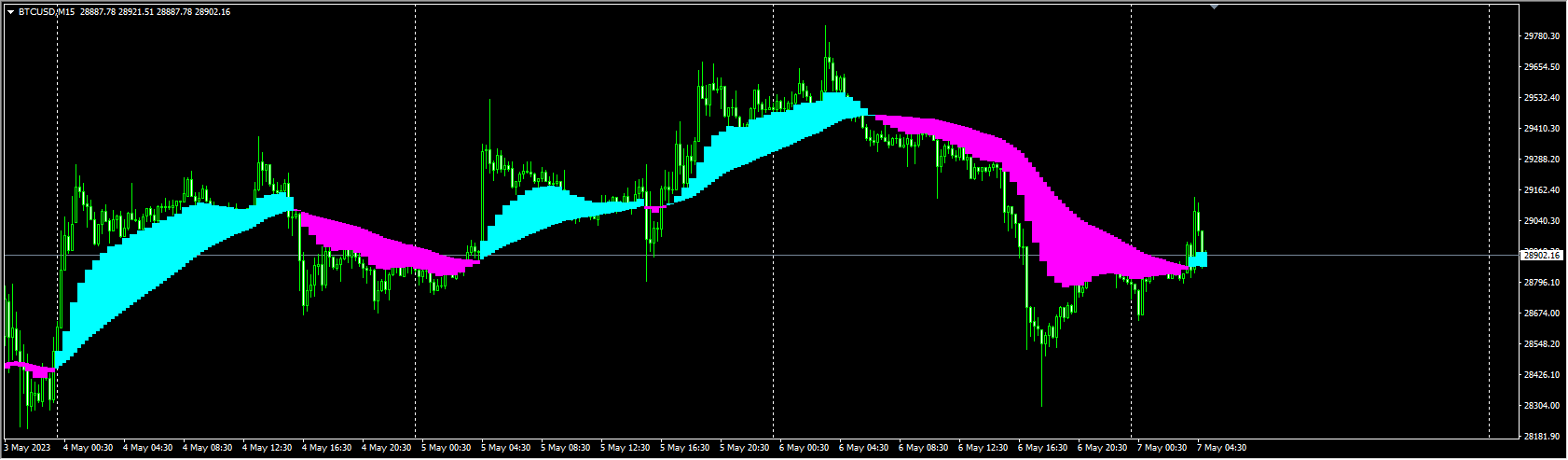Click the 5 May 00:30 time label

[x=447, y=448]
